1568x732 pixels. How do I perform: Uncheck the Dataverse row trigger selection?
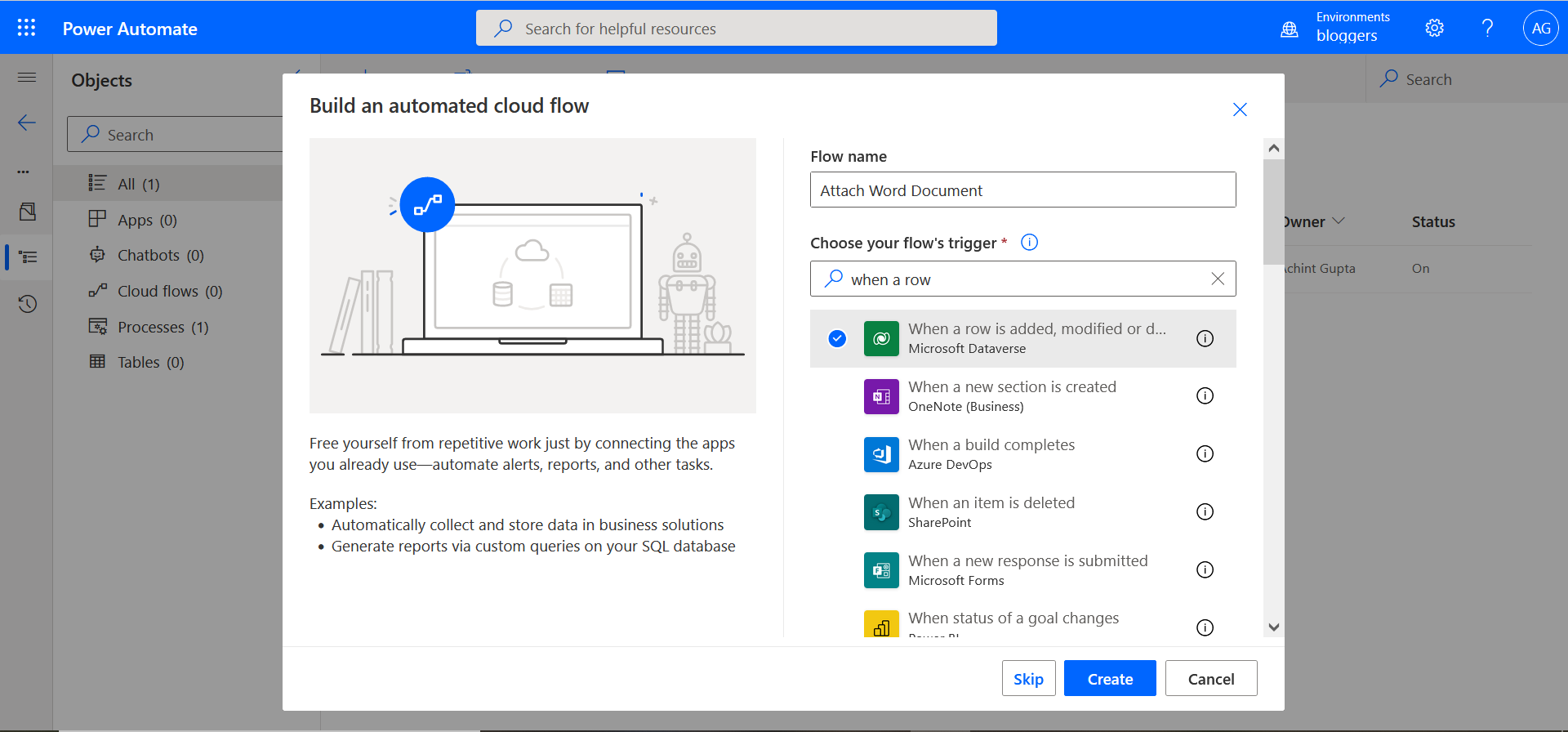(837, 338)
